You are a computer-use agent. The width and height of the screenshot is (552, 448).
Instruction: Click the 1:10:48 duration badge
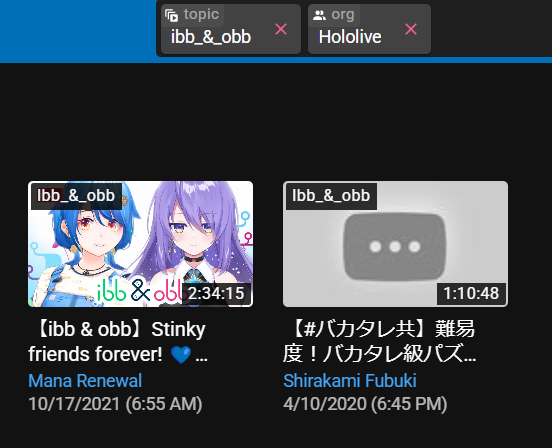click(471, 293)
